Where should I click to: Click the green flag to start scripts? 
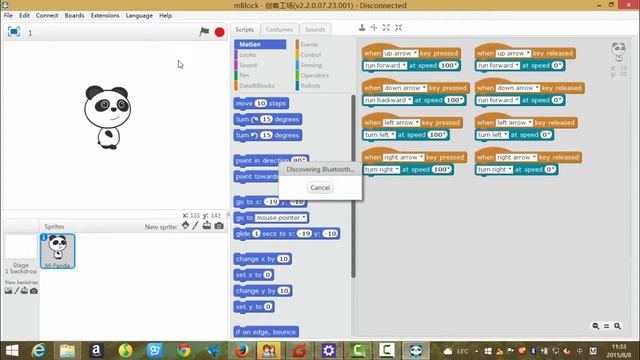click(204, 32)
